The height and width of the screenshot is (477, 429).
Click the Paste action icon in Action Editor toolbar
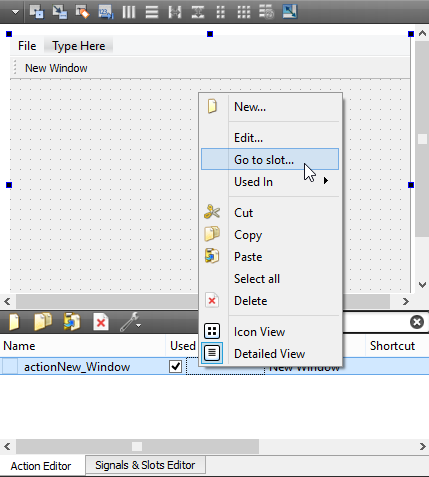[72, 322]
